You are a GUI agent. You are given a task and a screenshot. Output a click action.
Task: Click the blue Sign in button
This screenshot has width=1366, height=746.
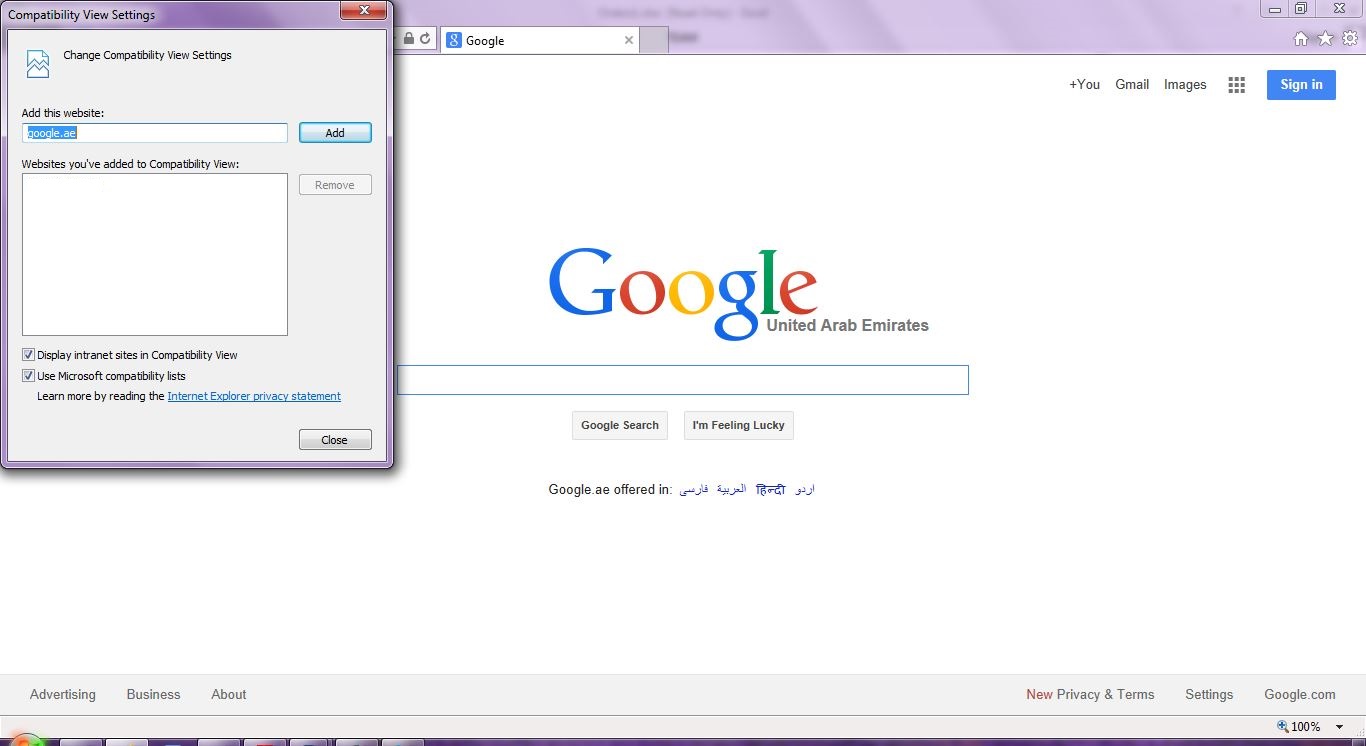(1301, 85)
